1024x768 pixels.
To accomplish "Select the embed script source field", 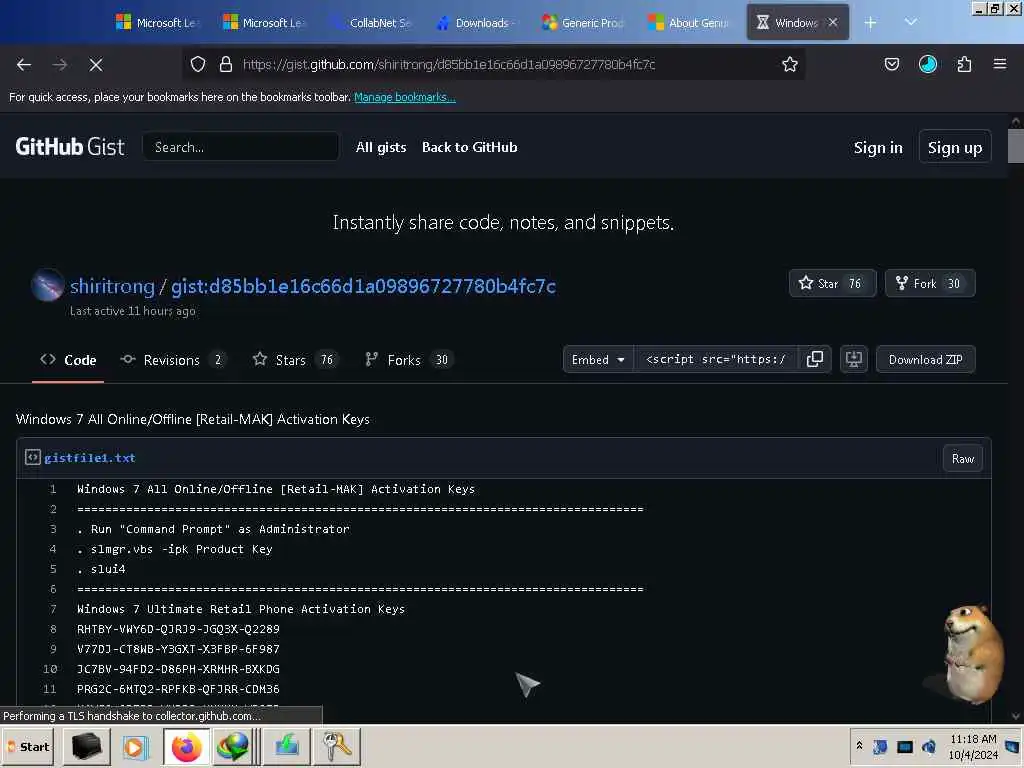I will click(715, 360).
